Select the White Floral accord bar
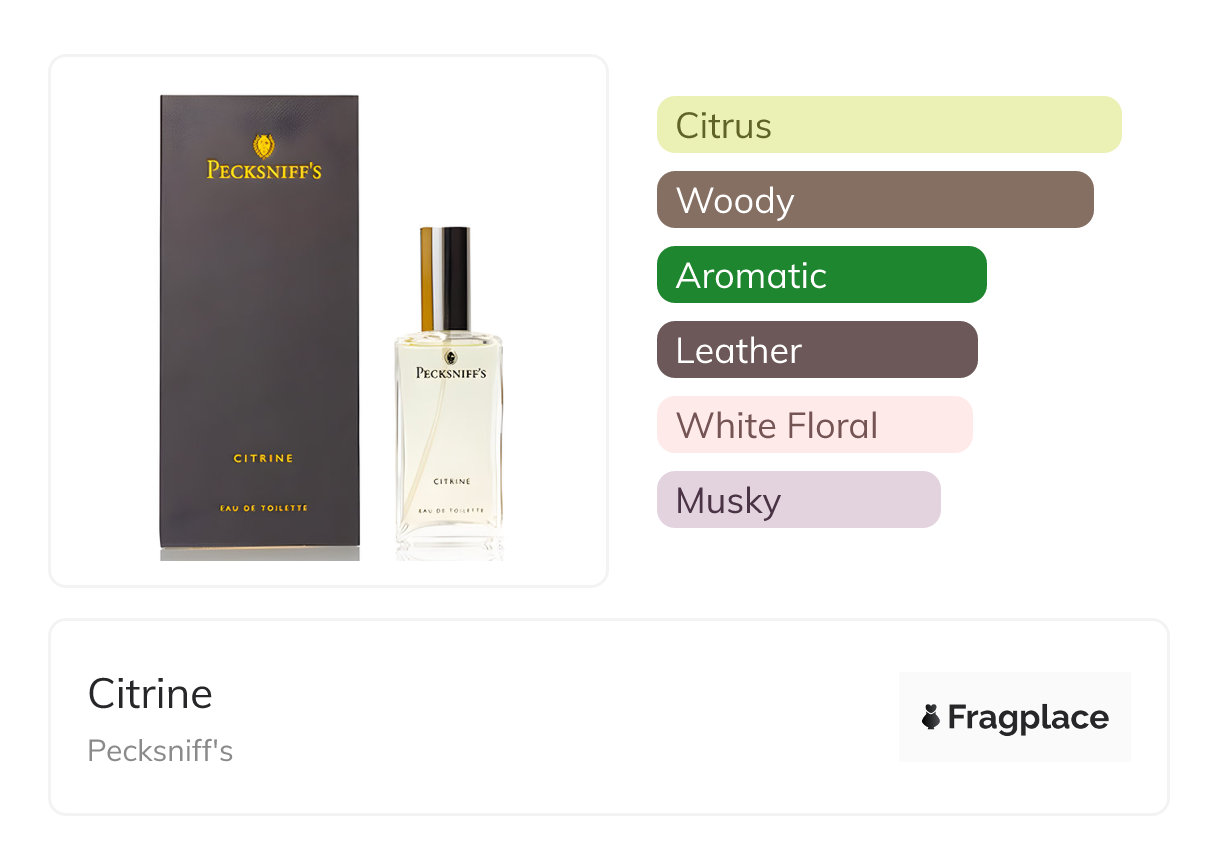Viewport: 1218px width, 864px height. point(815,425)
